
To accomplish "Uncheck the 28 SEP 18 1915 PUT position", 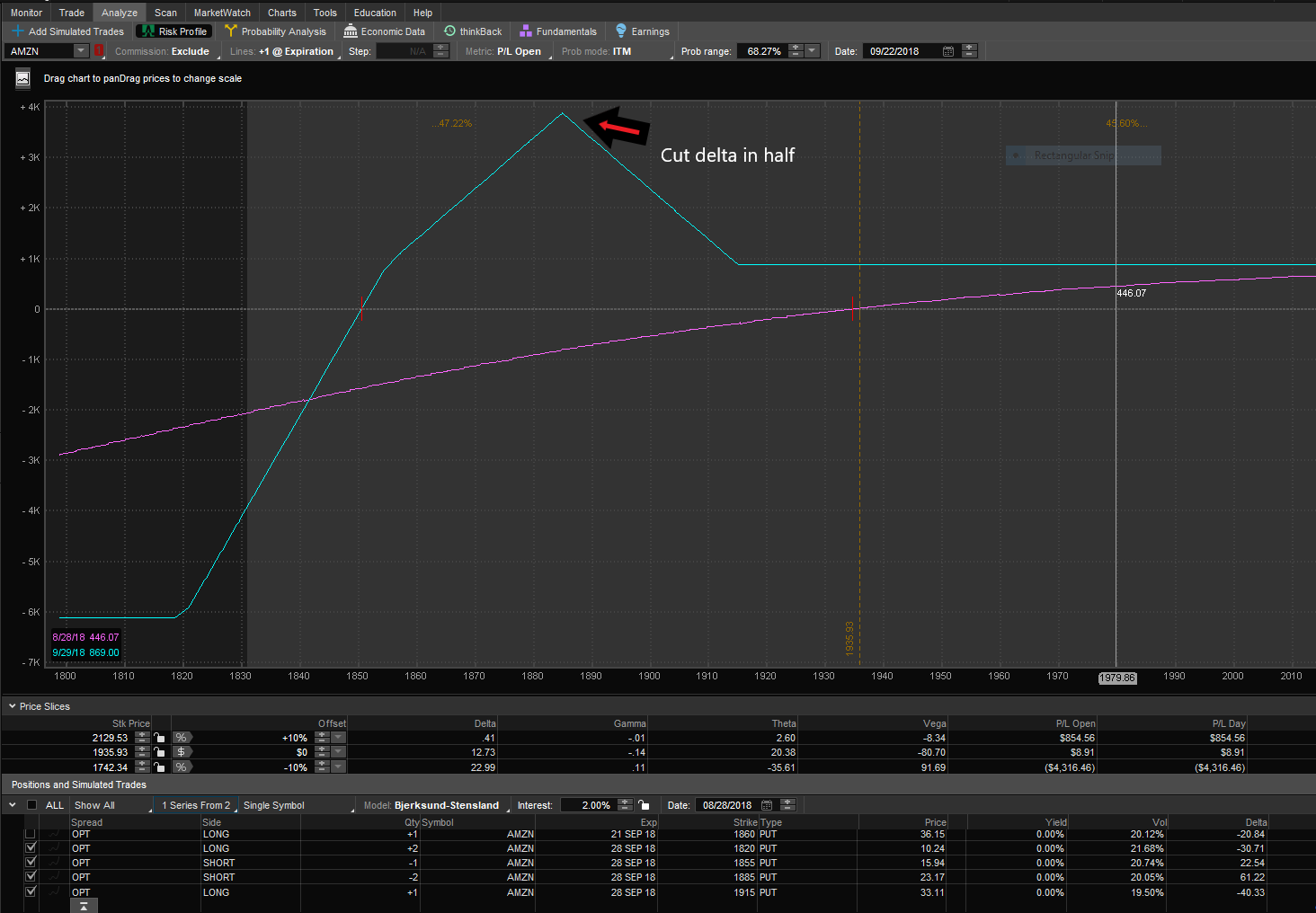I will (31, 891).
